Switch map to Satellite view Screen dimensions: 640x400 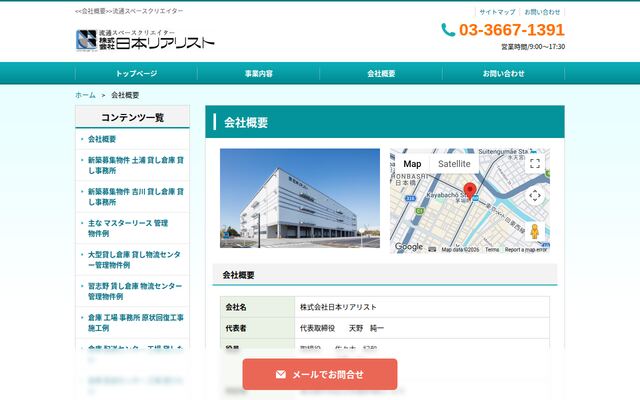[454, 164]
